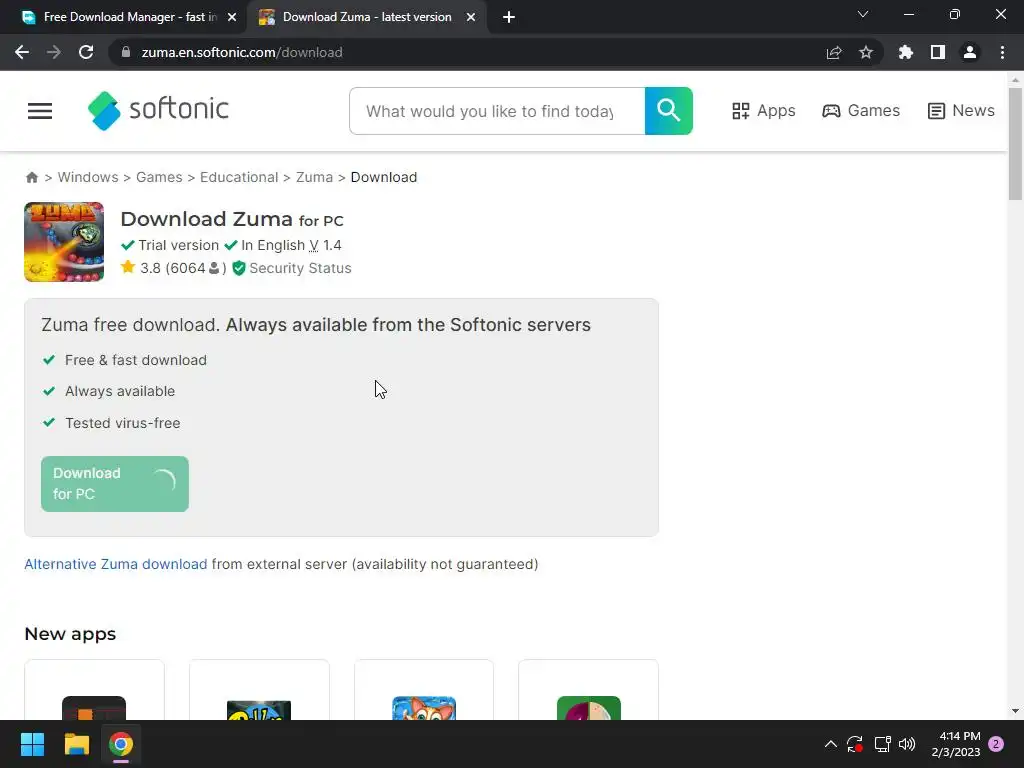Click the volume speaker tray icon
1024x768 pixels.
907,744
